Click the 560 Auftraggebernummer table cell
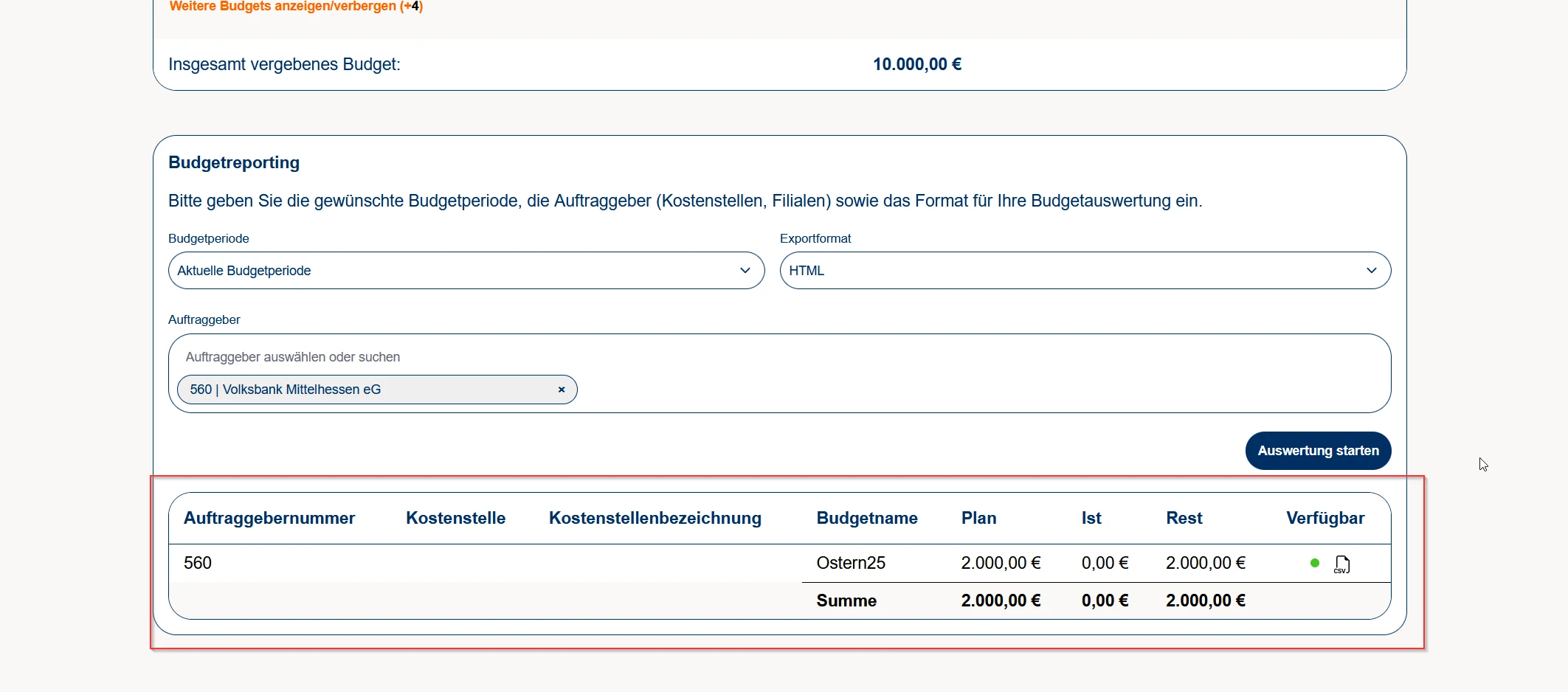The height and width of the screenshot is (692, 1568). click(198, 563)
